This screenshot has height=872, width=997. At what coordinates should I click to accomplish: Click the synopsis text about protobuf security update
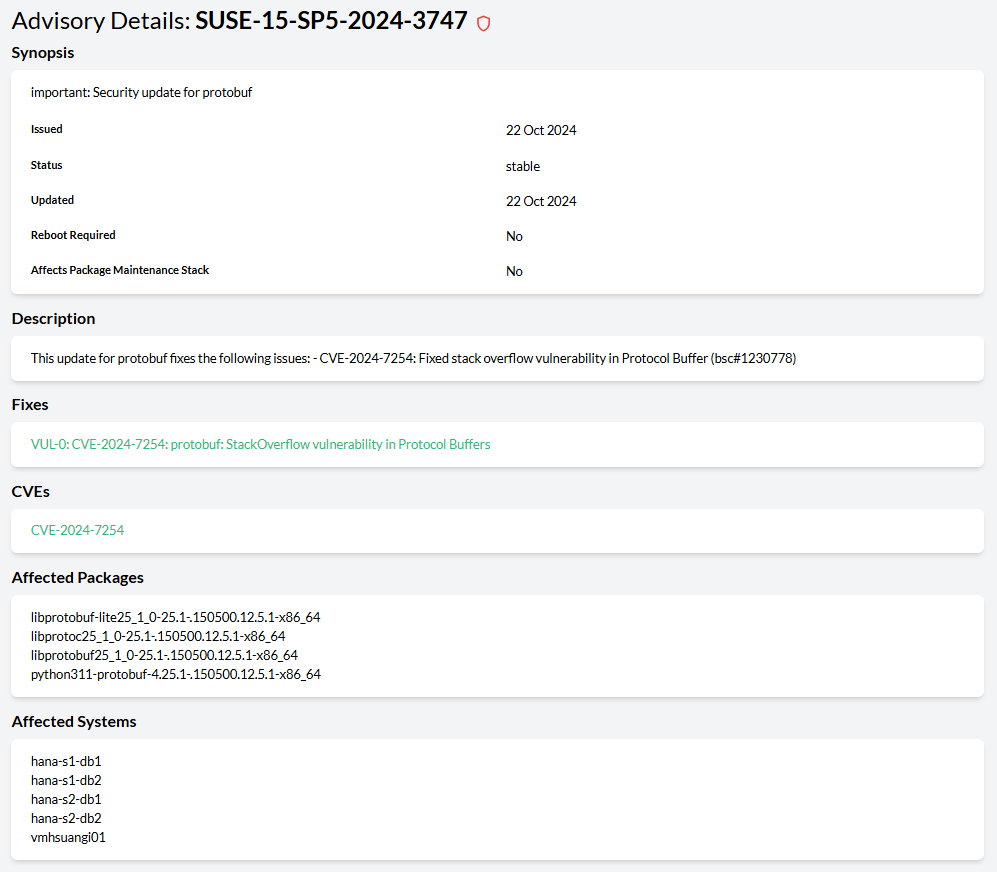(x=141, y=93)
